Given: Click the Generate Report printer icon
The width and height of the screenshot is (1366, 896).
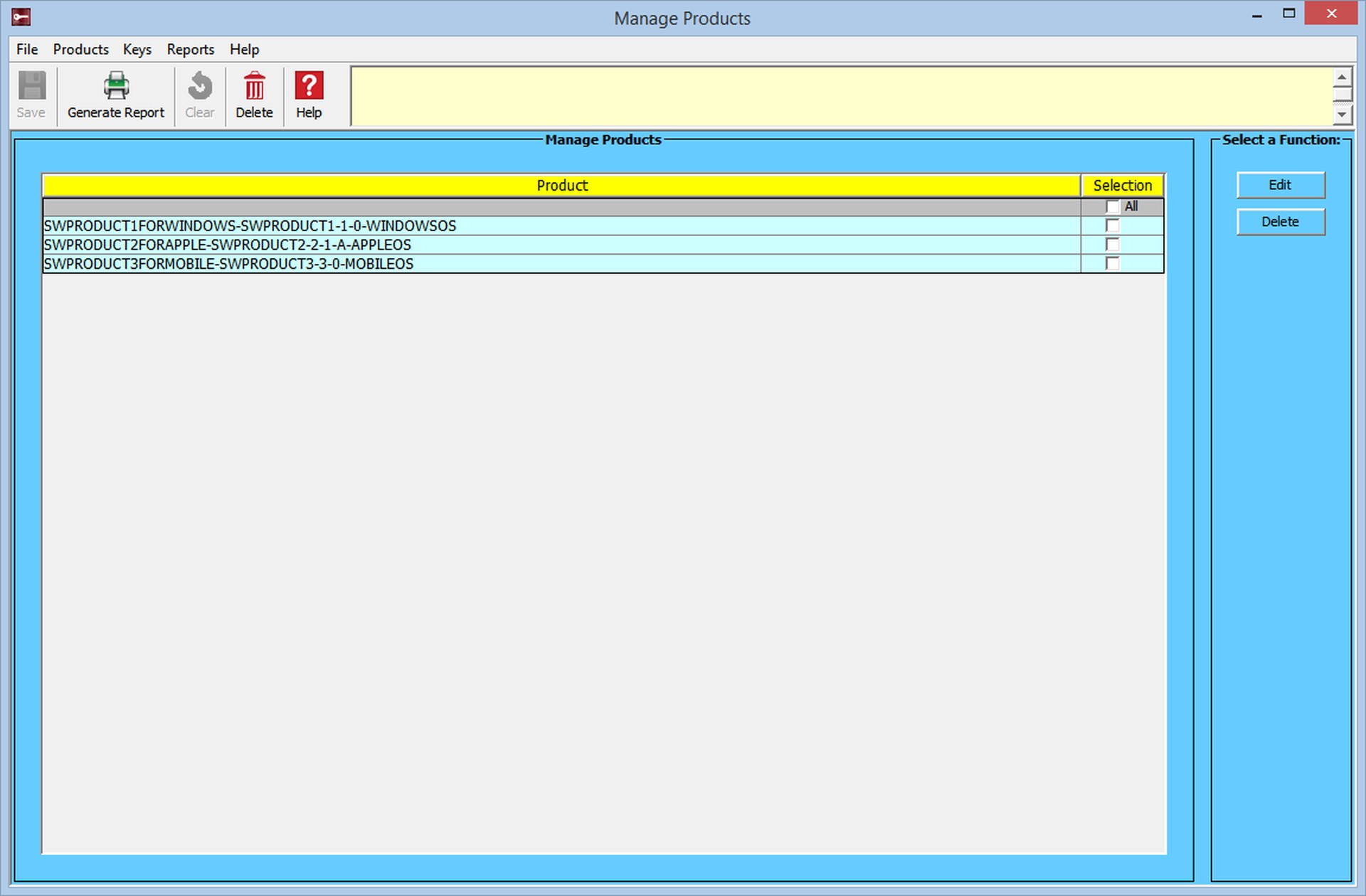Looking at the screenshot, I should click(116, 86).
